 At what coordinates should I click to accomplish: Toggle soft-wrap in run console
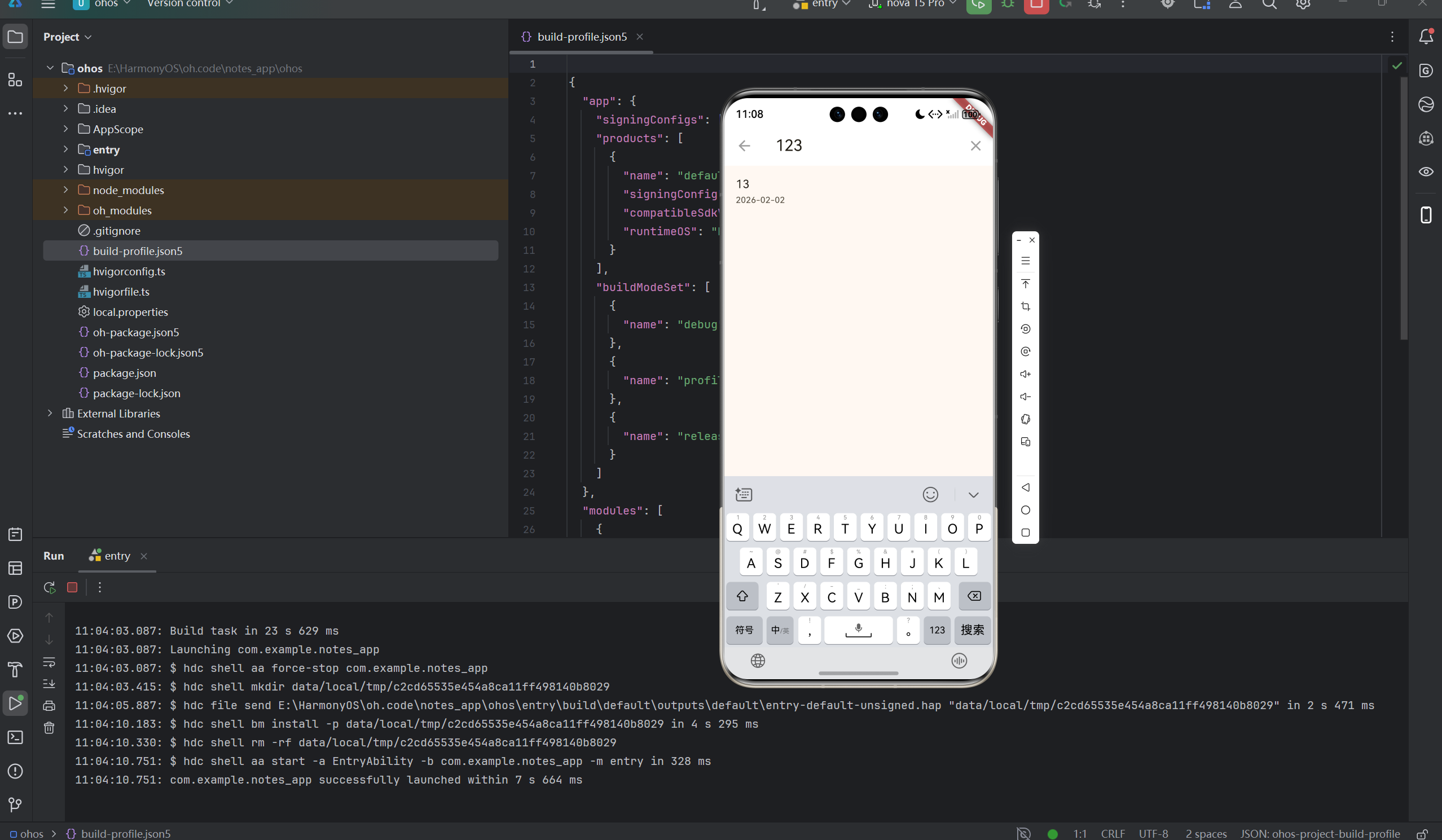[49, 662]
